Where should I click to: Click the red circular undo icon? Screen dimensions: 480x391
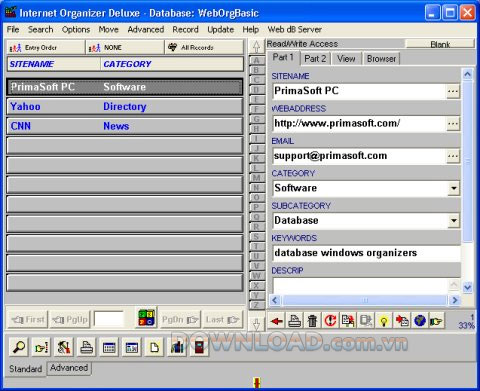(331, 321)
